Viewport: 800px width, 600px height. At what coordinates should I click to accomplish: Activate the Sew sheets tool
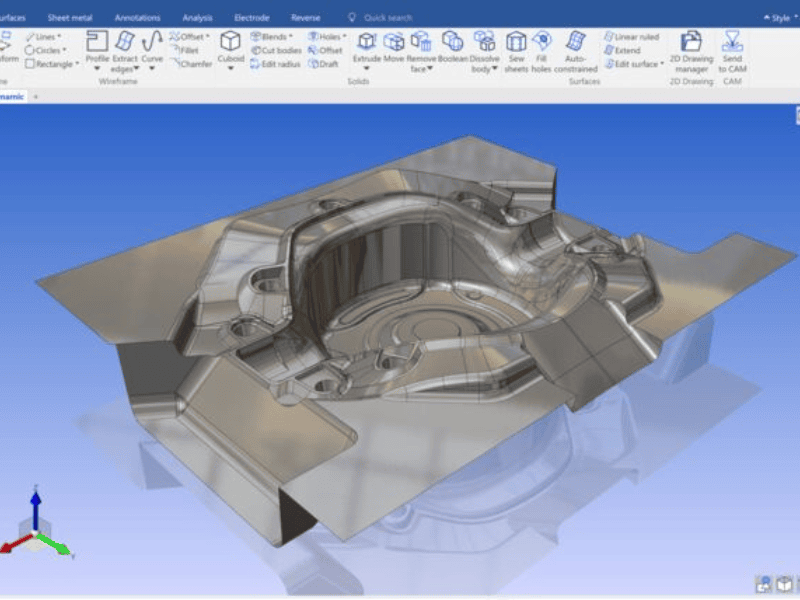coord(516,50)
